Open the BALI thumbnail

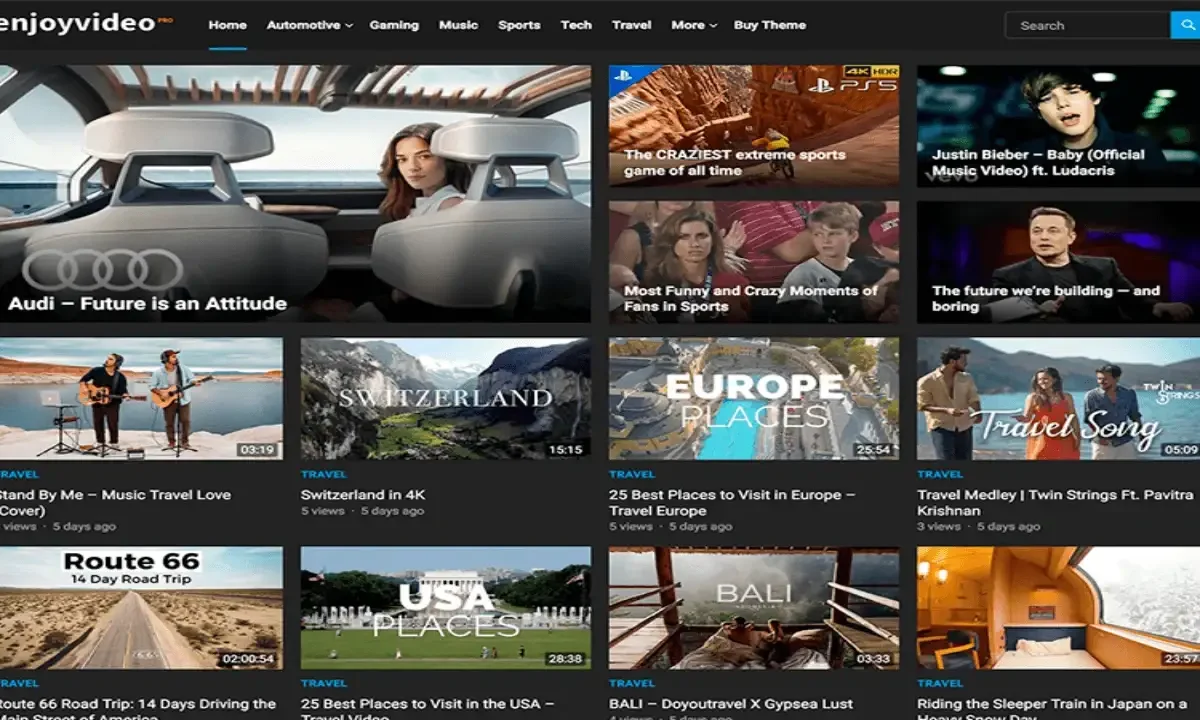(754, 608)
